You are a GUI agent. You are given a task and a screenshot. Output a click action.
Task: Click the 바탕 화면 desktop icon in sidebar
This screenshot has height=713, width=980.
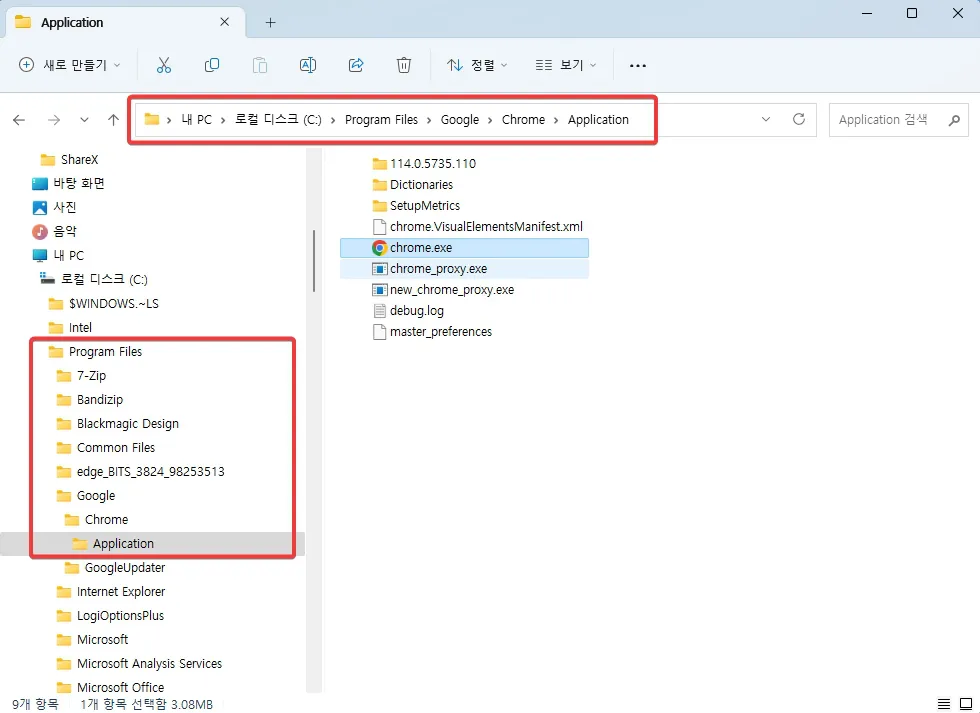click(x=39, y=184)
